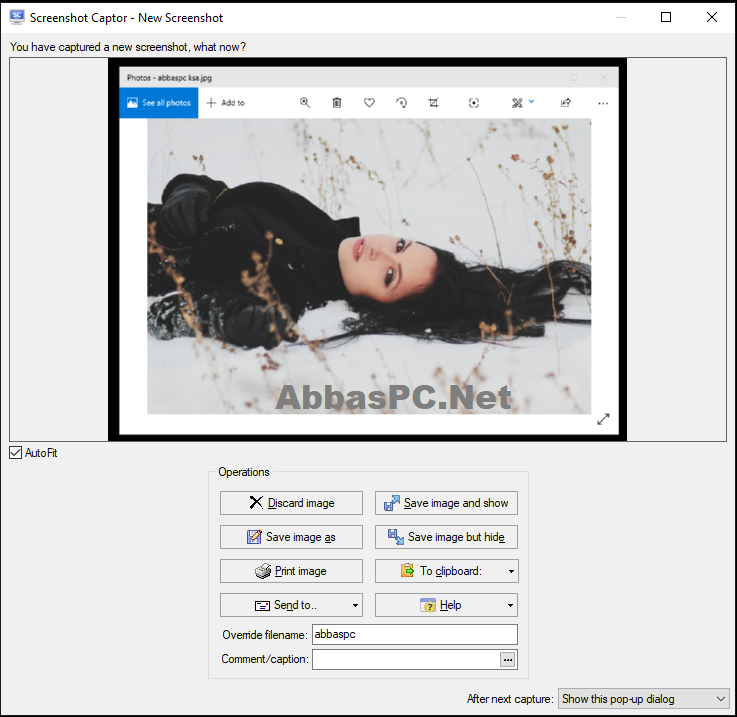Minimize the Screenshot Captor window
Screen dimensions: 737x717
621,17
